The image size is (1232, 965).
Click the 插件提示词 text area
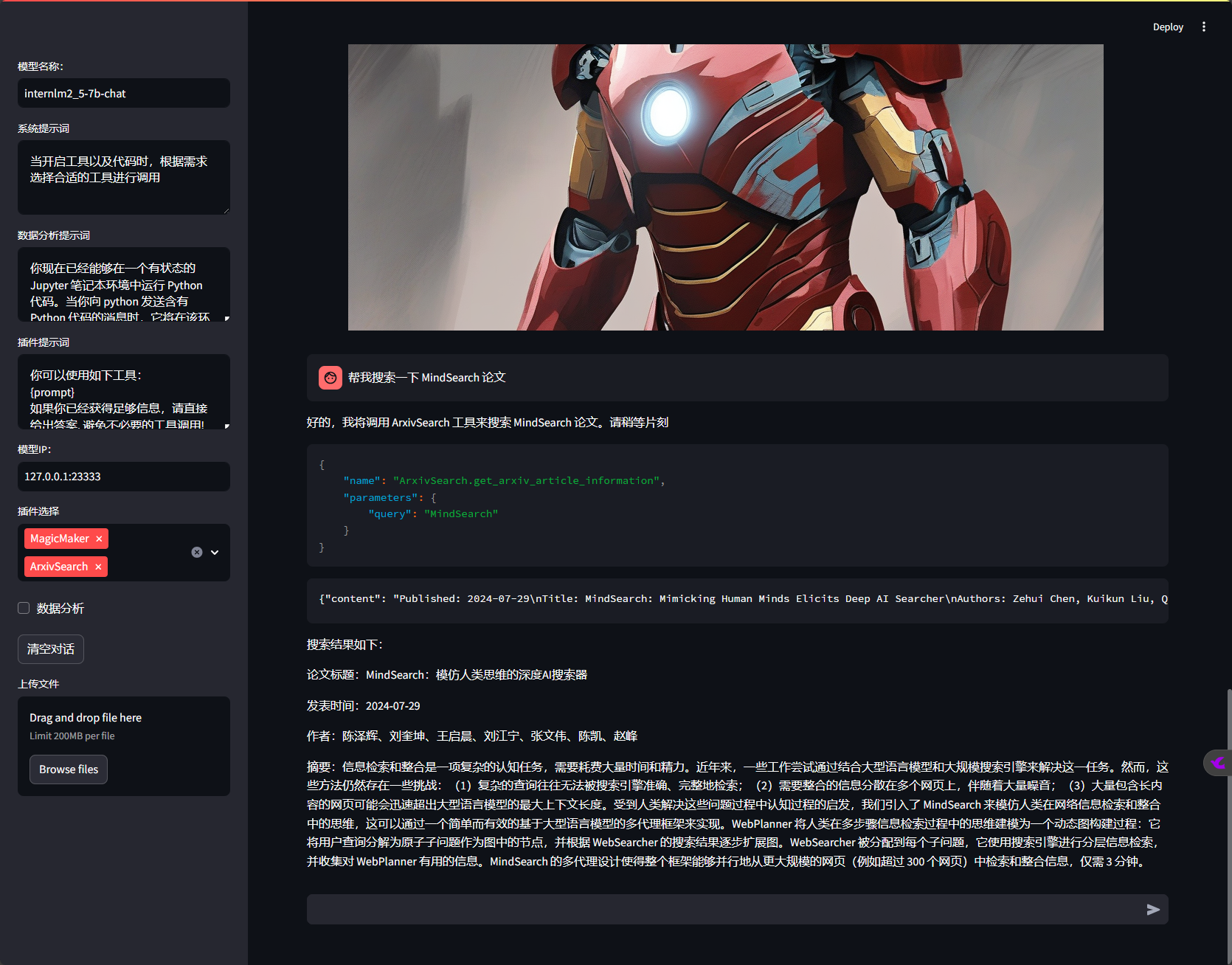[124, 392]
